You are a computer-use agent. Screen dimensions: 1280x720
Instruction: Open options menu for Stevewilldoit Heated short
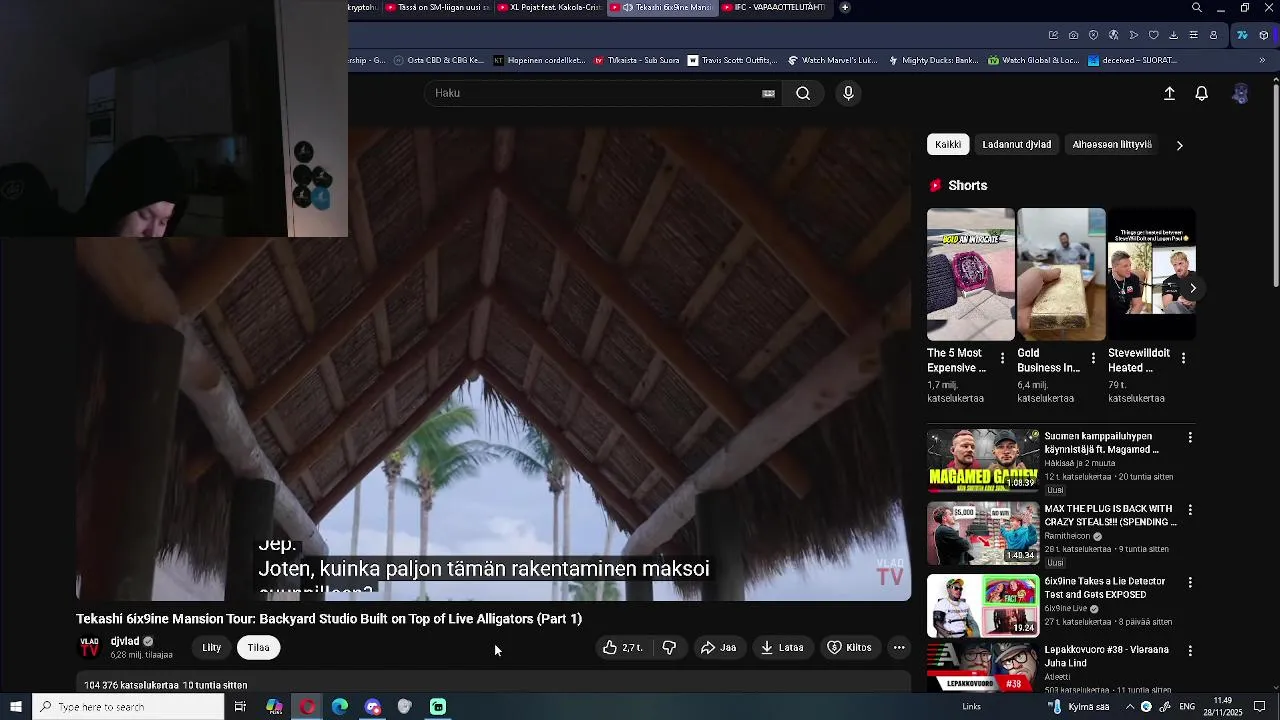pos(1183,358)
